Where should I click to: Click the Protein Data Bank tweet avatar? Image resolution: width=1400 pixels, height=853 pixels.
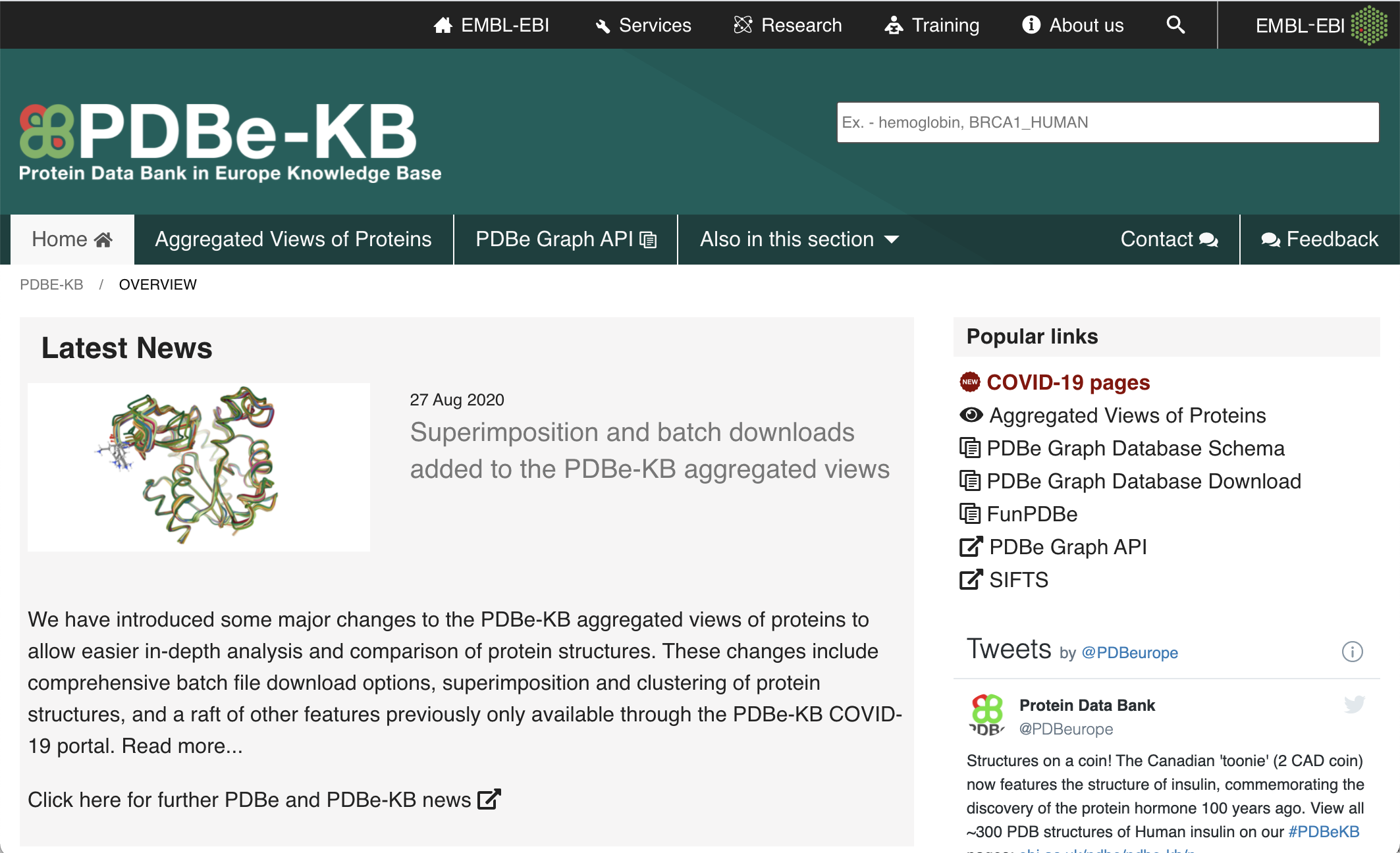coord(987,715)
